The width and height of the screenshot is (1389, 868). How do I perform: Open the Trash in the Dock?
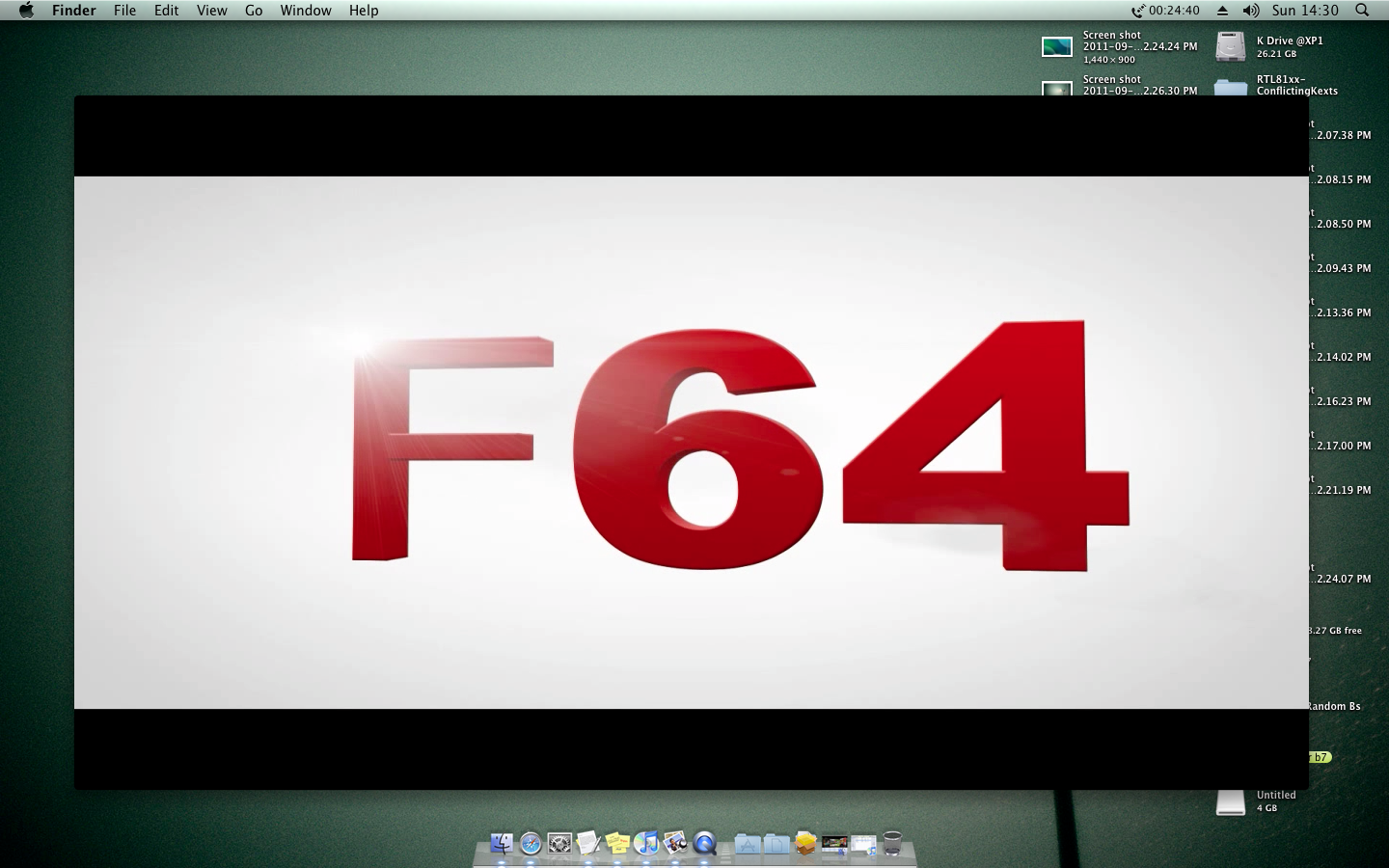tap(892, 844)
